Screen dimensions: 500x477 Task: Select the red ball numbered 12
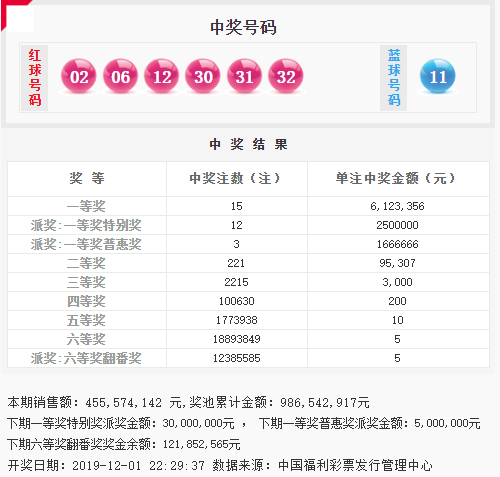[x=162, y=76]
